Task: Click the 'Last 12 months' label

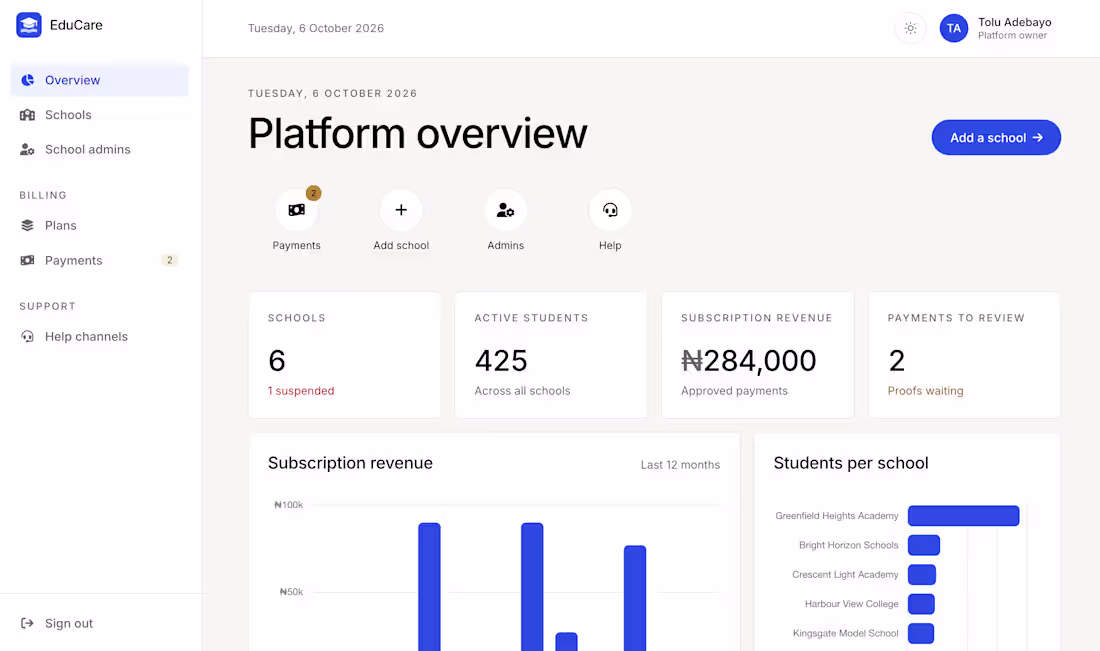Action: 680,464
